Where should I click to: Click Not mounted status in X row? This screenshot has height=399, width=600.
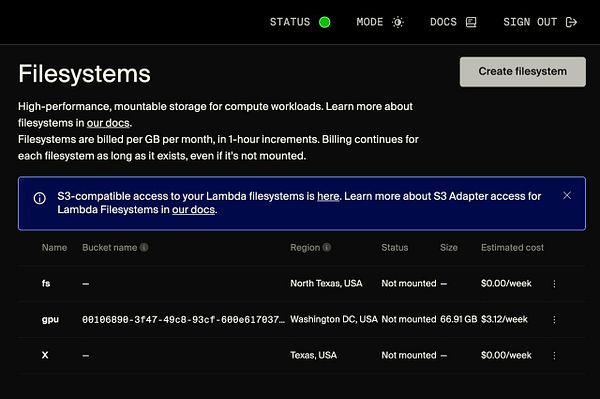[409, 355]
